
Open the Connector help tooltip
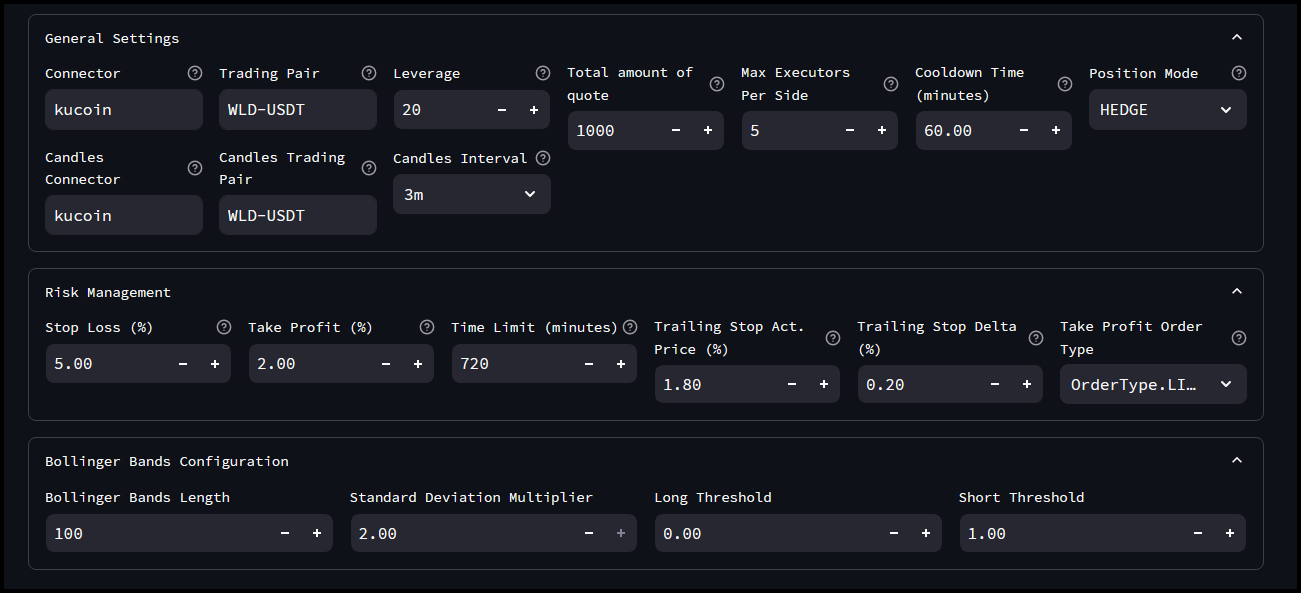(194, 73)
